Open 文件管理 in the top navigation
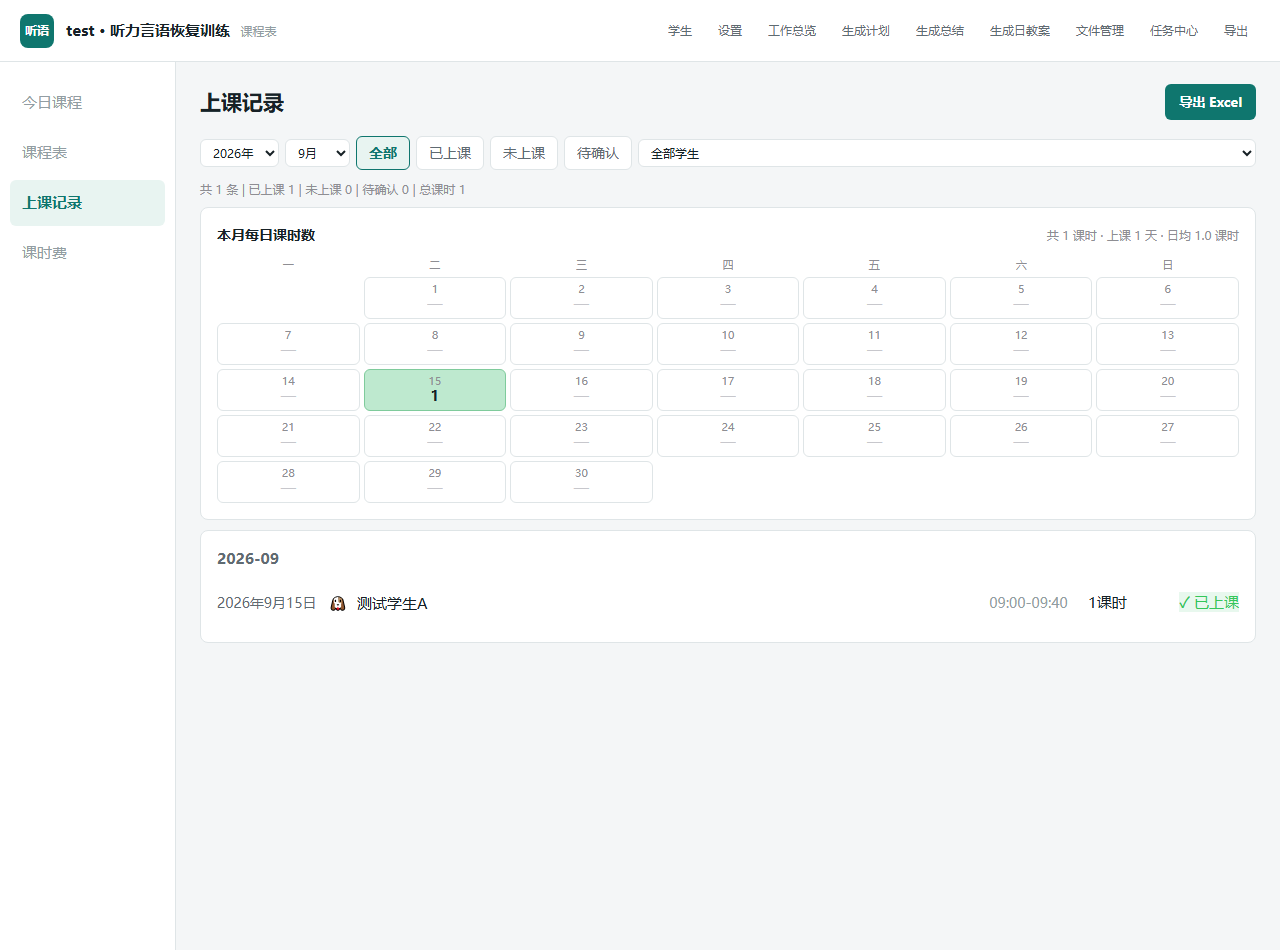 click(x=1100, y=31)
